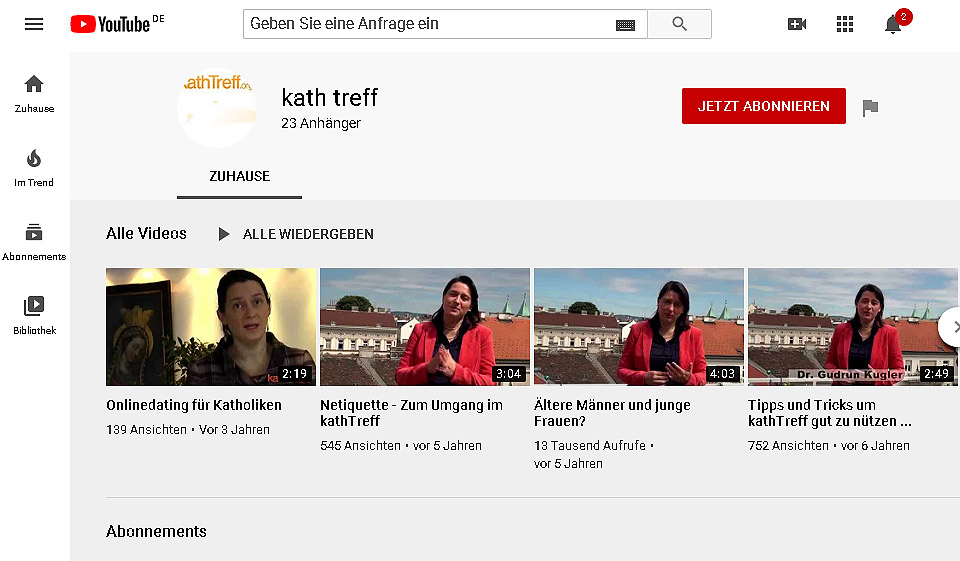Open the Netiquette video title link
Viewport: 960px width, 561px height.
tap(411, 413)
